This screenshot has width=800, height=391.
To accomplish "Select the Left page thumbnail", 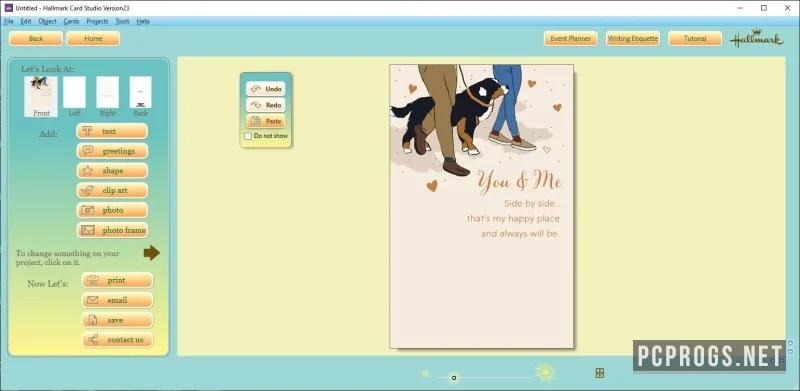I will point(74,92).
